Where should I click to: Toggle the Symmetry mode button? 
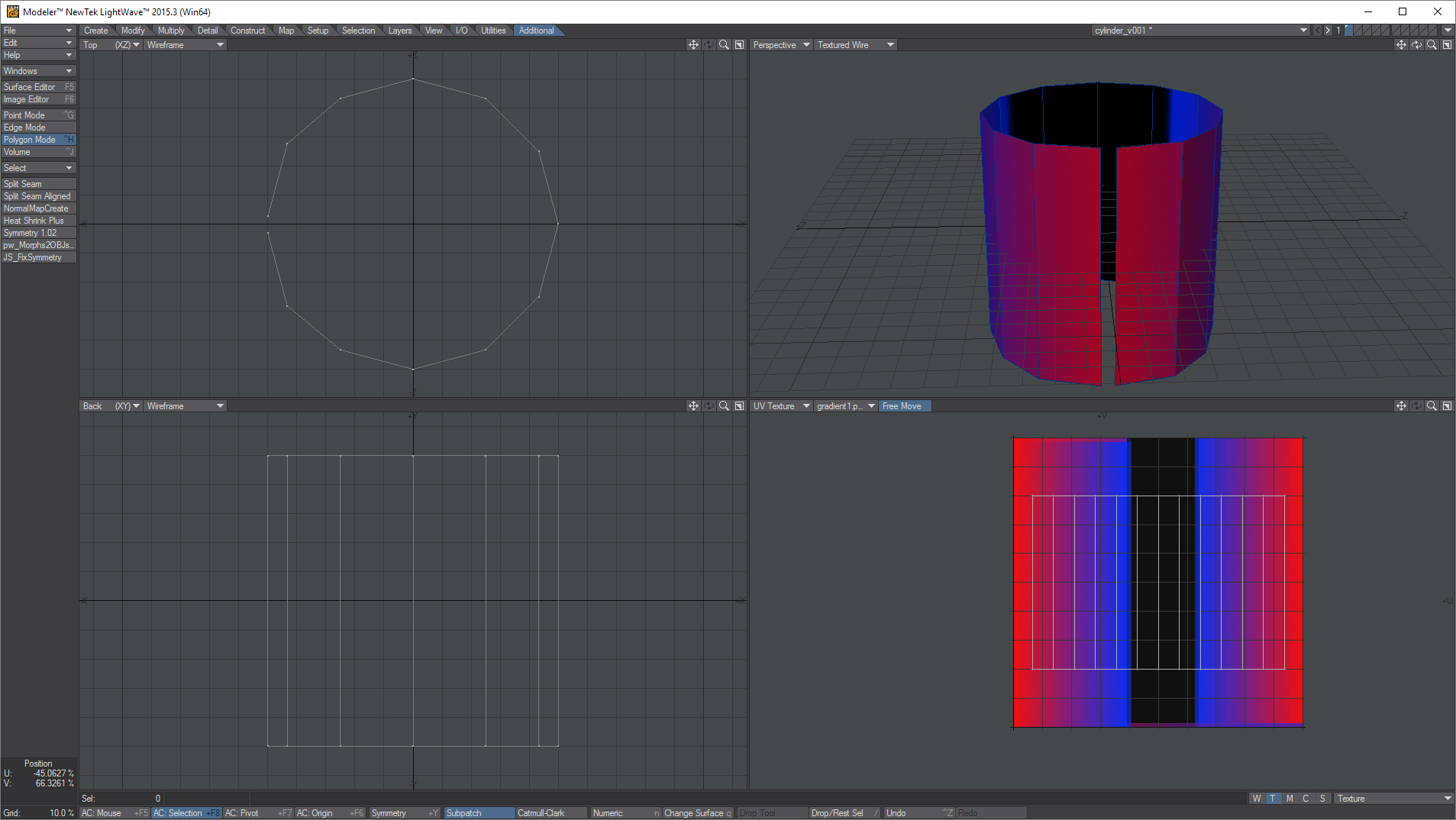[x=404, y=813]
